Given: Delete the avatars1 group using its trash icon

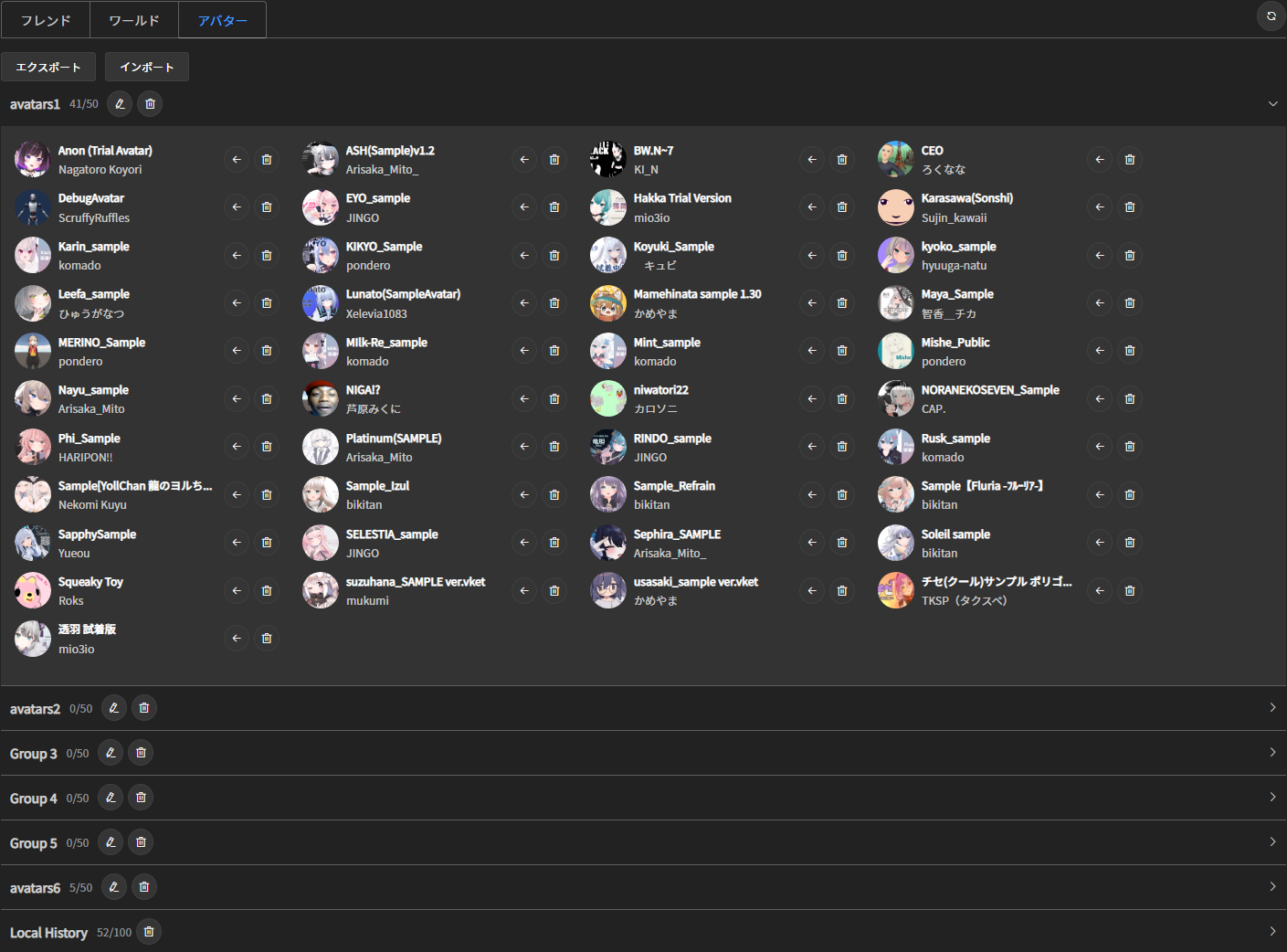Looking at the screenshot, I should pyautogui.click(x=150, y=104).
